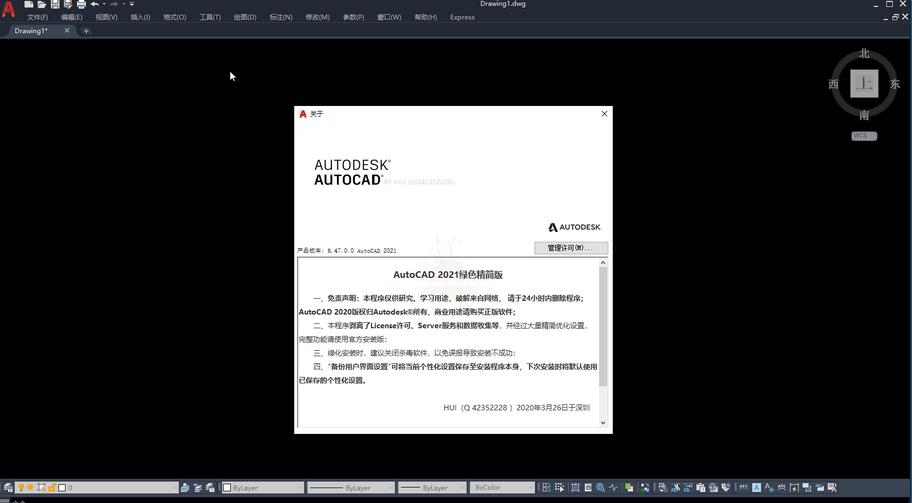Toggle the layer 0 lock icon
This screenshot has height=503, width=912.
[x=51, y=488]
